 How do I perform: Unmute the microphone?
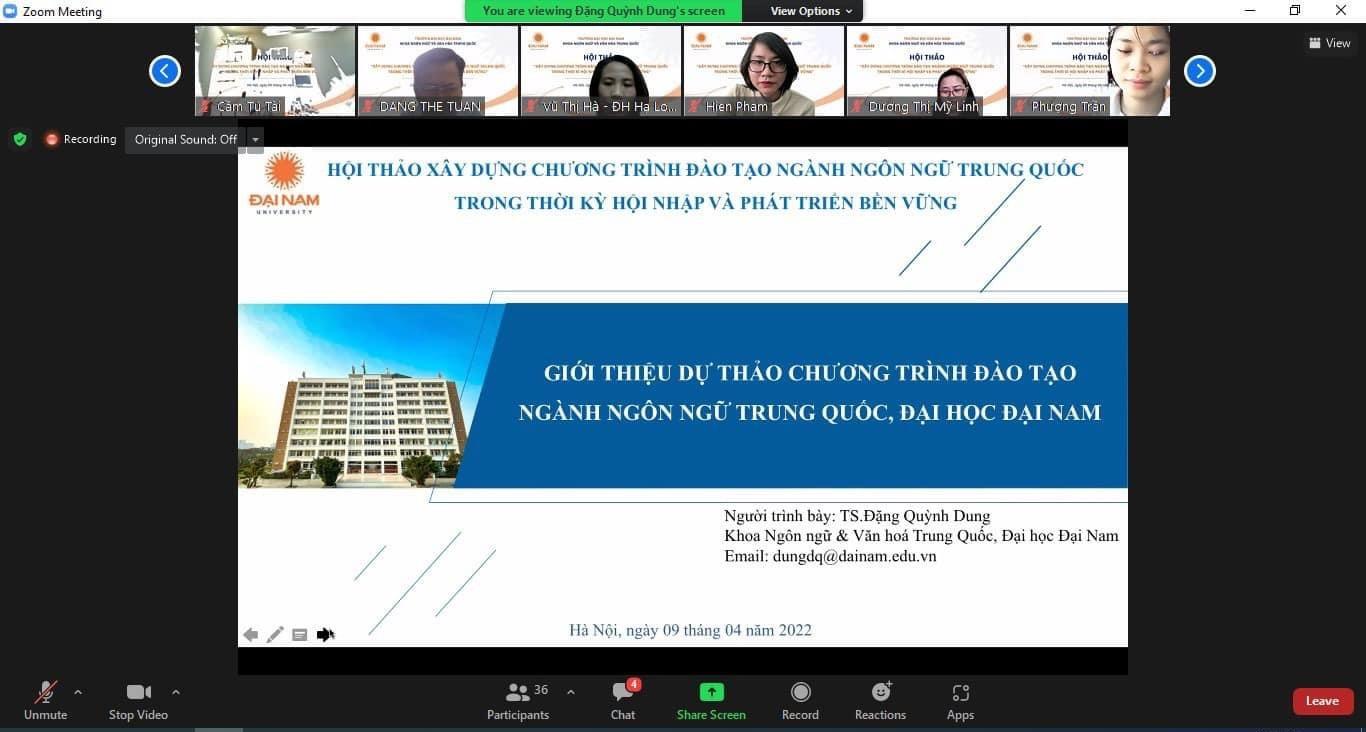(45, 700)
